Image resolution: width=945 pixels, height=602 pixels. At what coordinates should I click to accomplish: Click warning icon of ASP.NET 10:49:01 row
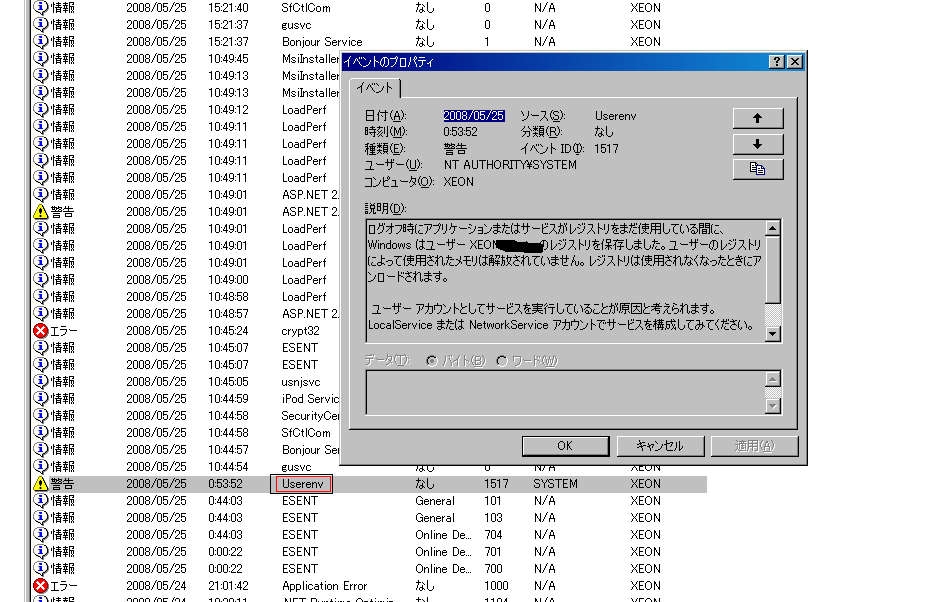click(x=40, y=212)
